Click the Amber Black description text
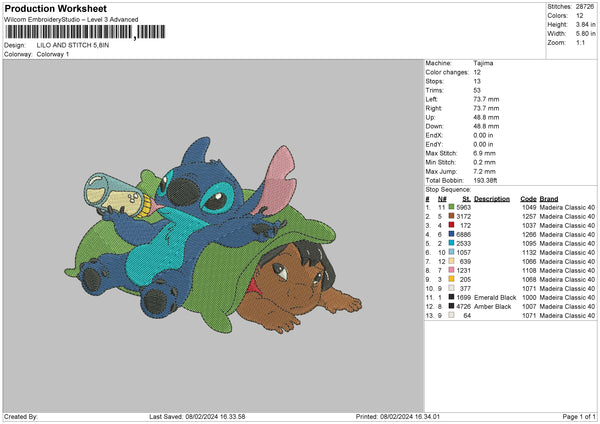This screenshot has width=600, height=424. [492, 307]
